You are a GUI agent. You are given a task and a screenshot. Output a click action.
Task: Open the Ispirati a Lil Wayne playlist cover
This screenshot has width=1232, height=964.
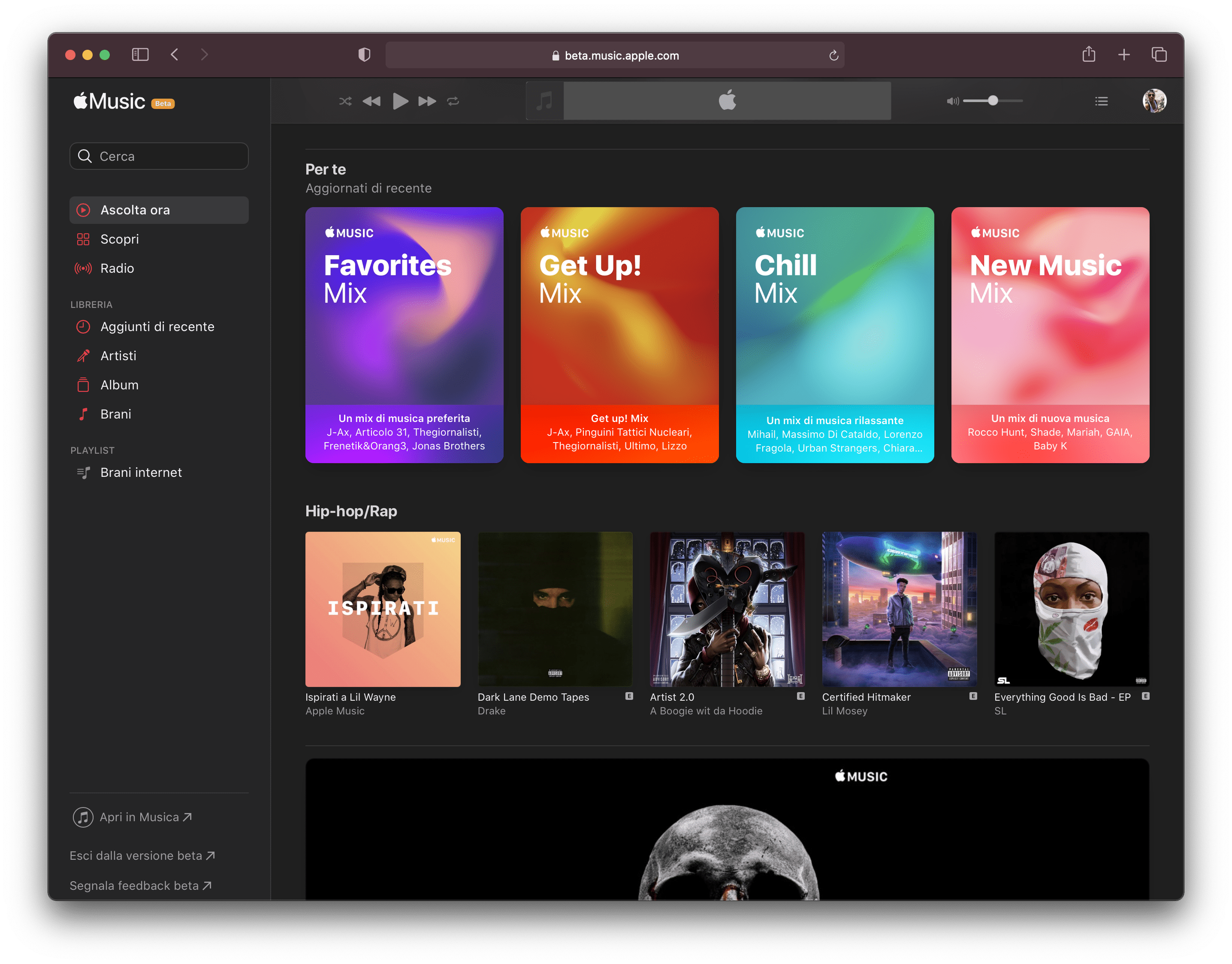383,609
